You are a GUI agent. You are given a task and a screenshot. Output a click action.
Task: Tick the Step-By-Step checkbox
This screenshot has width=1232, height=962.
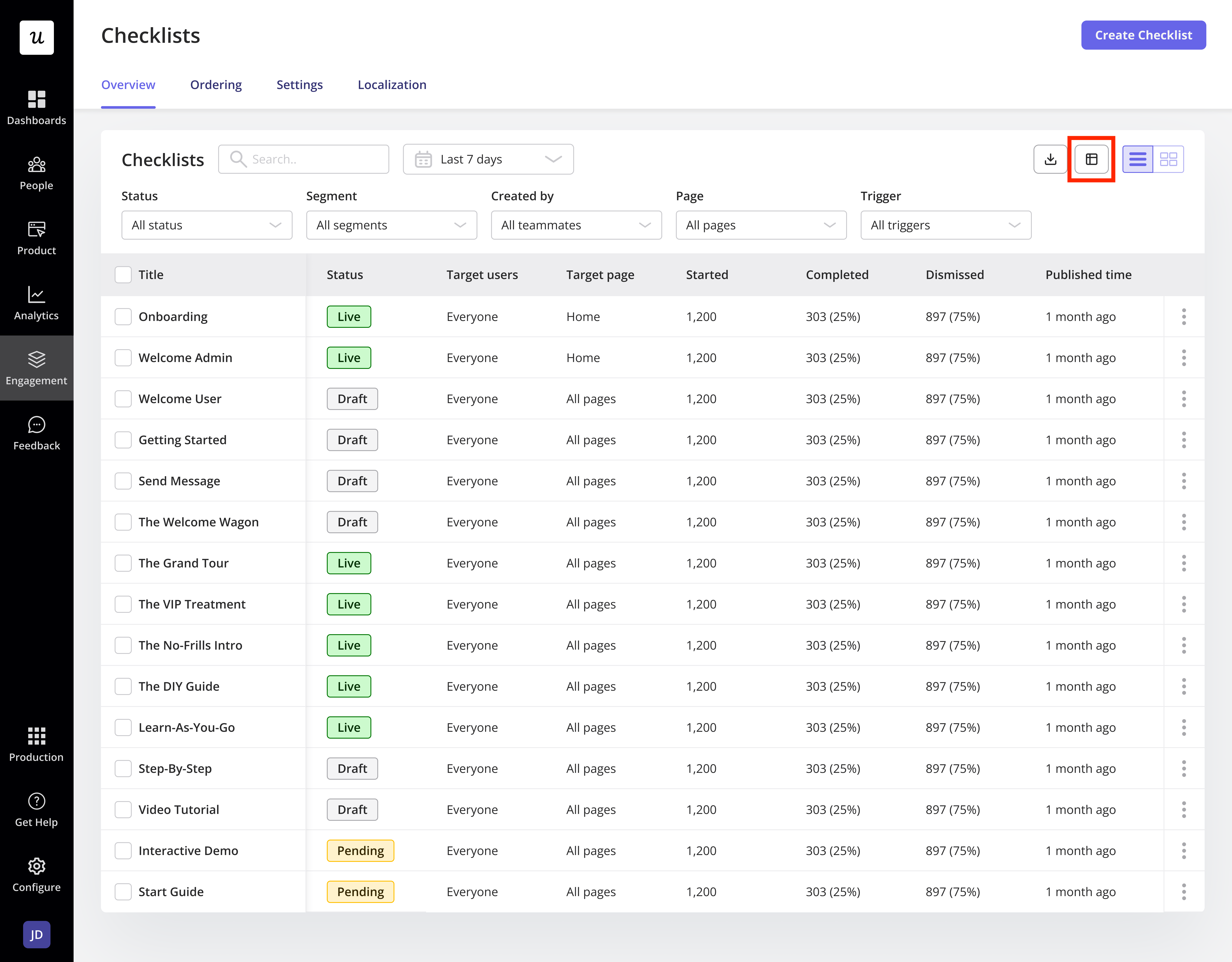pyautogui.click(x=123, y=769)
